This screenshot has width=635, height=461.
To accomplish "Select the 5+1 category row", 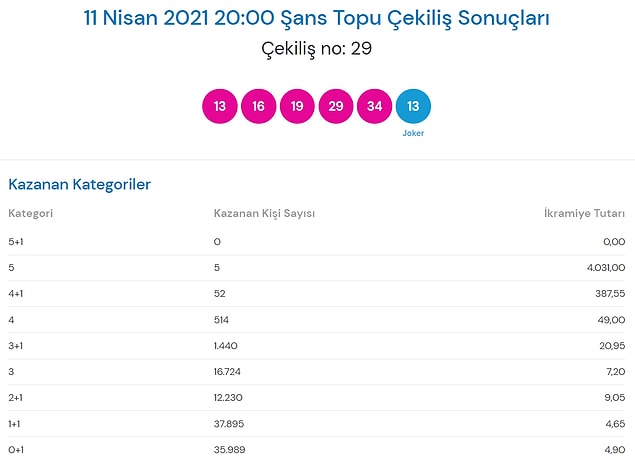I will [x=317, y=242].
